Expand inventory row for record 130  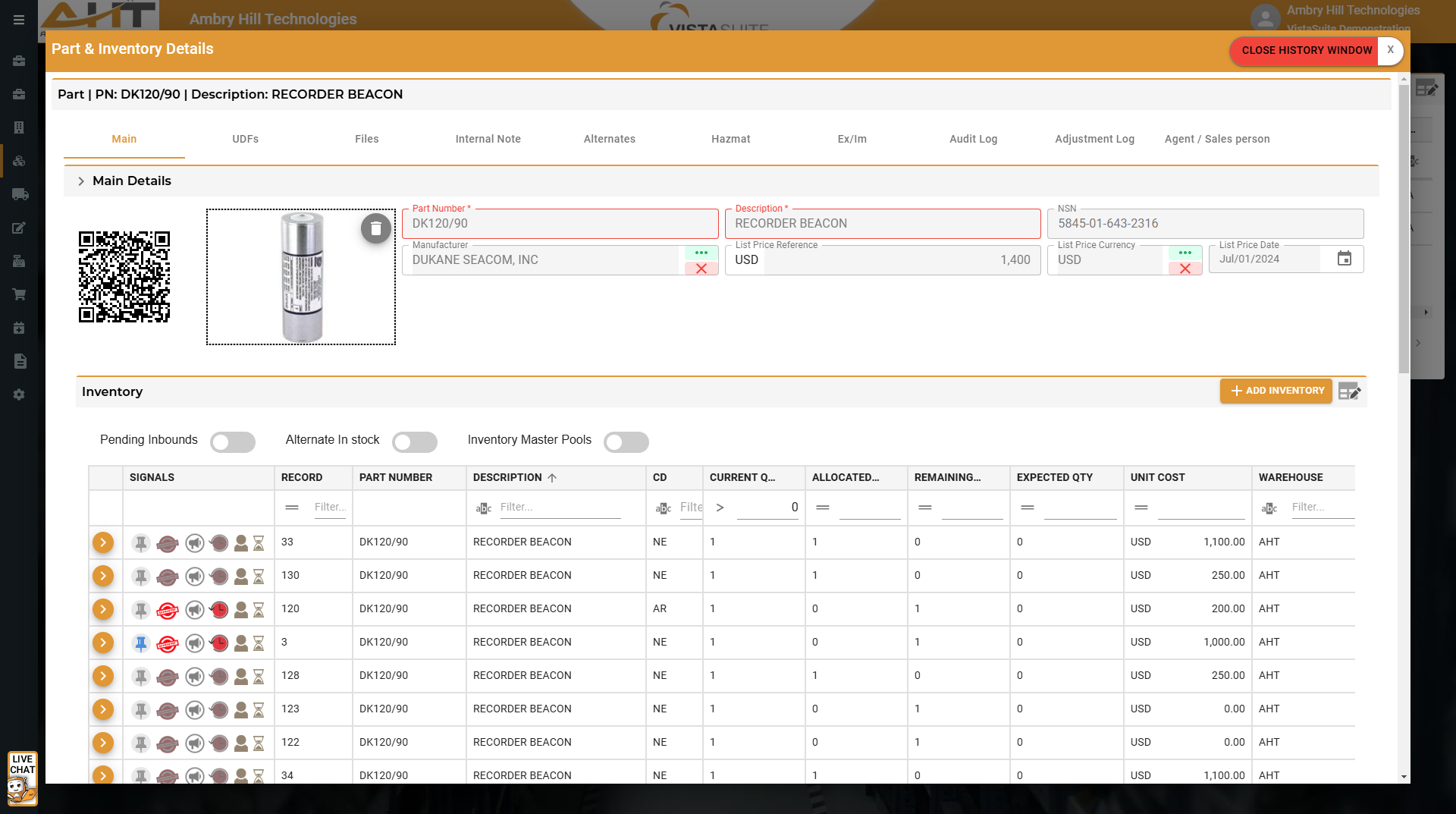tap(103, 576)
